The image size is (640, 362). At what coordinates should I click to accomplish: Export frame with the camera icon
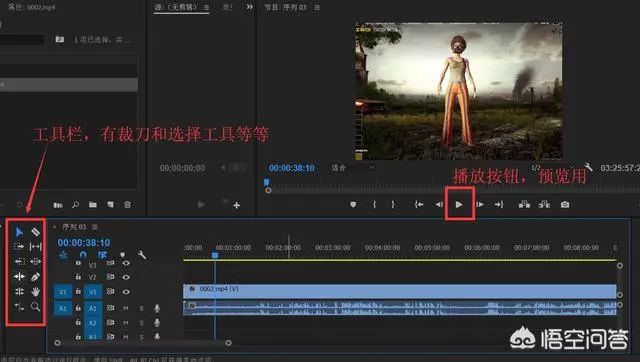pos(565,204)
